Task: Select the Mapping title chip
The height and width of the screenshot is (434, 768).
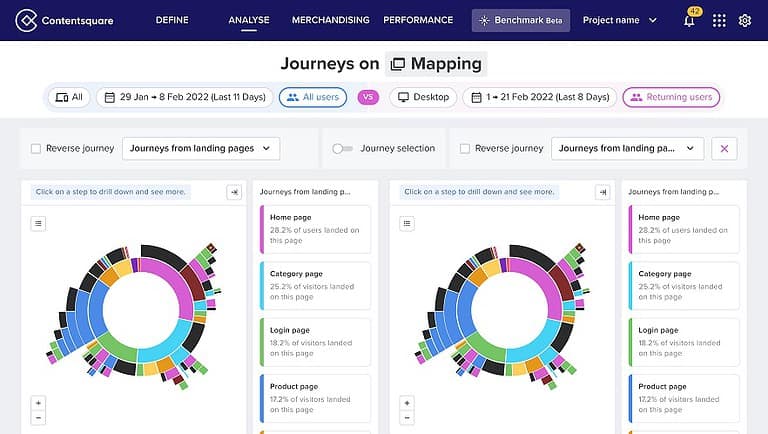Action: (436, 64)
